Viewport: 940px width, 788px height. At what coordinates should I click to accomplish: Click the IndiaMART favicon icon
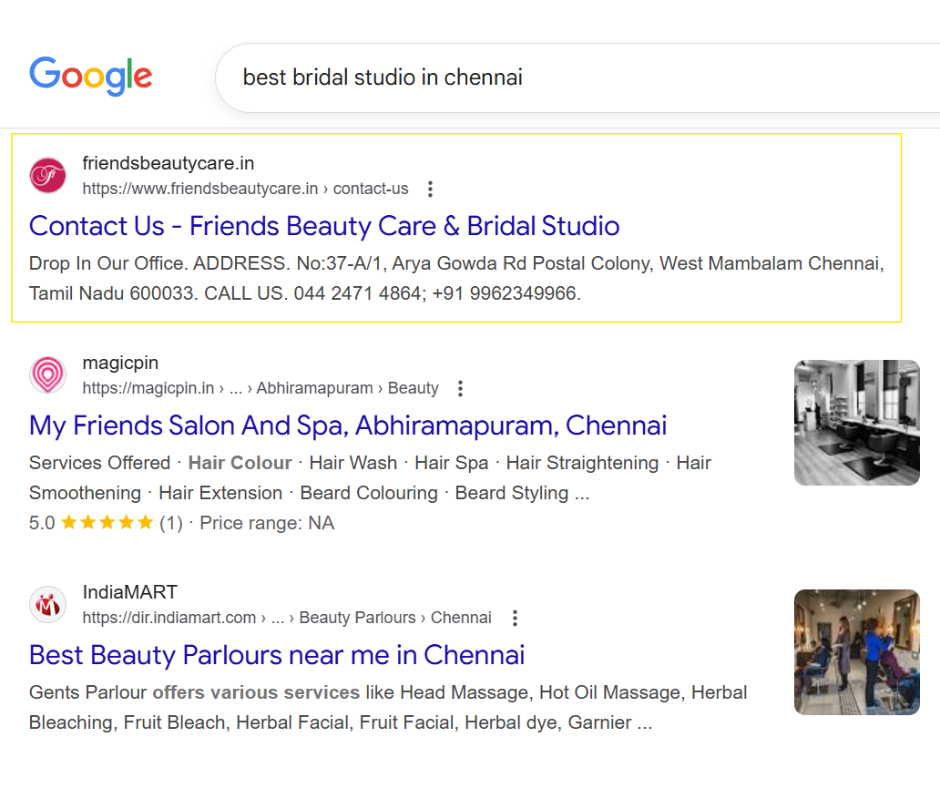(x=47, y=604)
